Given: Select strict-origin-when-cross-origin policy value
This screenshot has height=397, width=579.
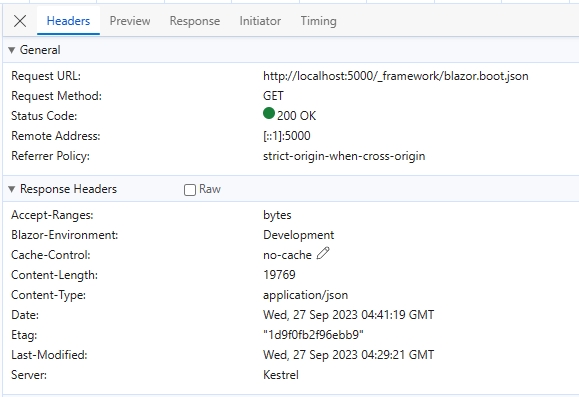Looking at the screenshot, I should [x=344, y=156].
